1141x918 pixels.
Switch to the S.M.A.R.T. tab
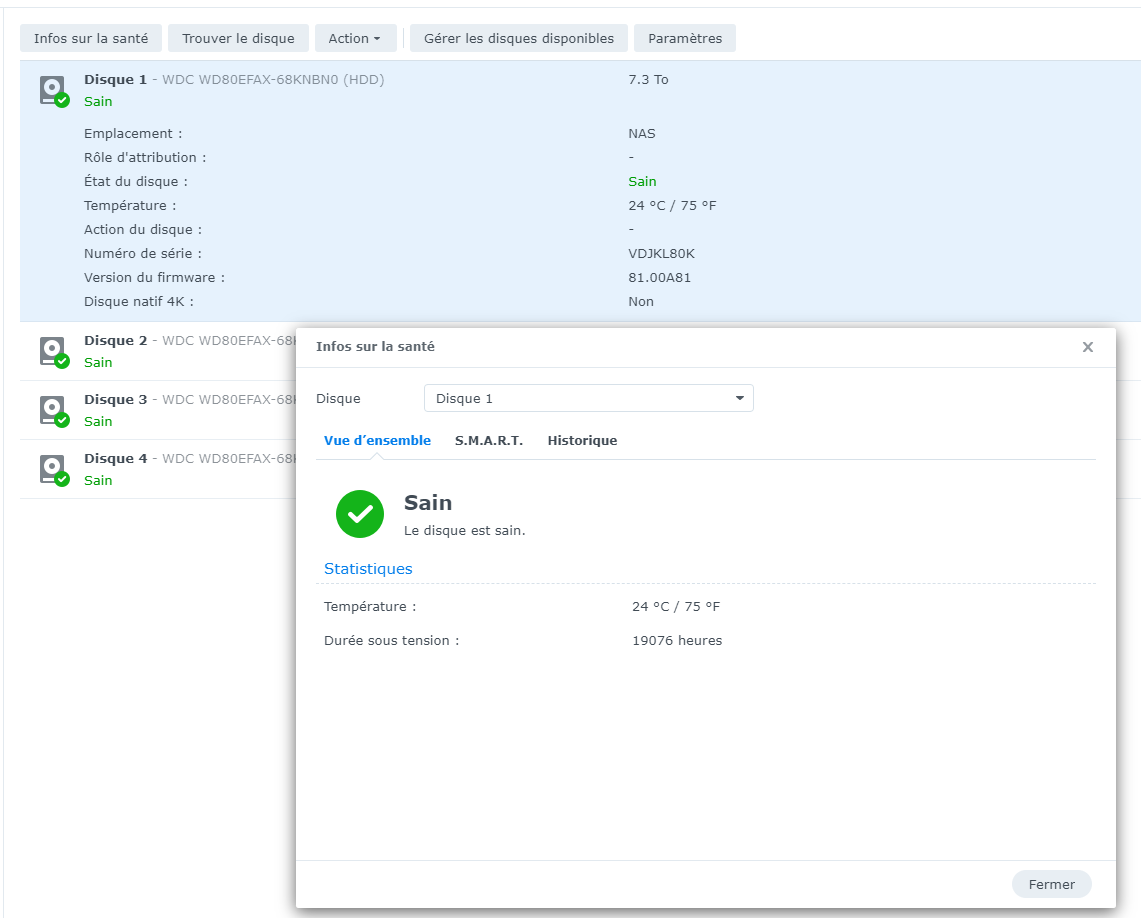489,440
